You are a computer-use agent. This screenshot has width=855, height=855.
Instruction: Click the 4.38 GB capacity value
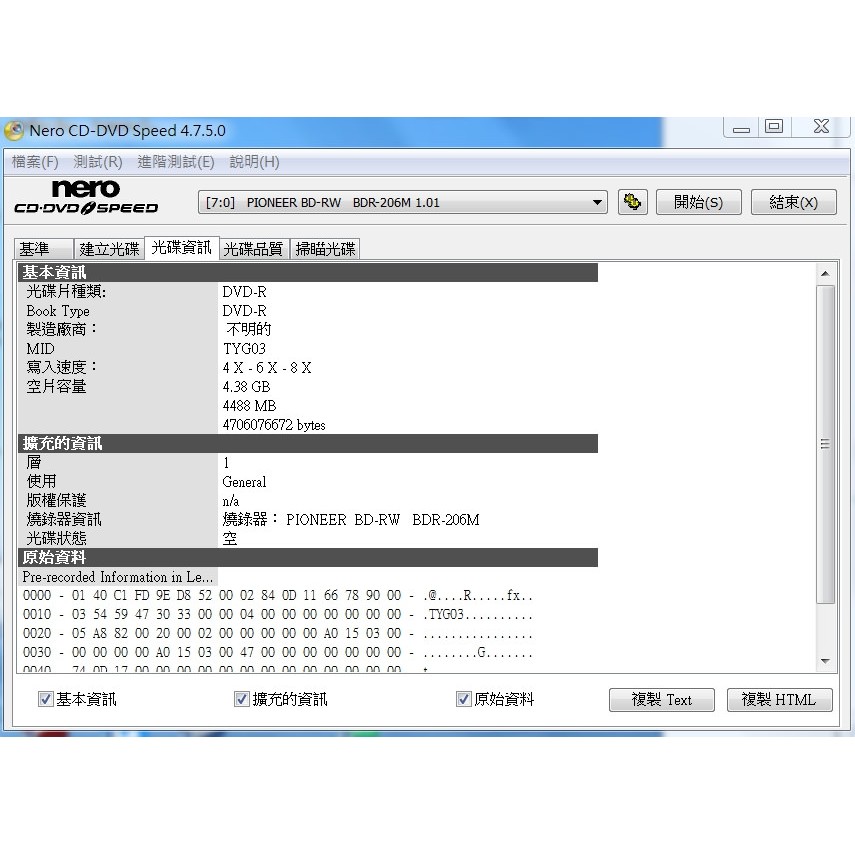[246, 387]
